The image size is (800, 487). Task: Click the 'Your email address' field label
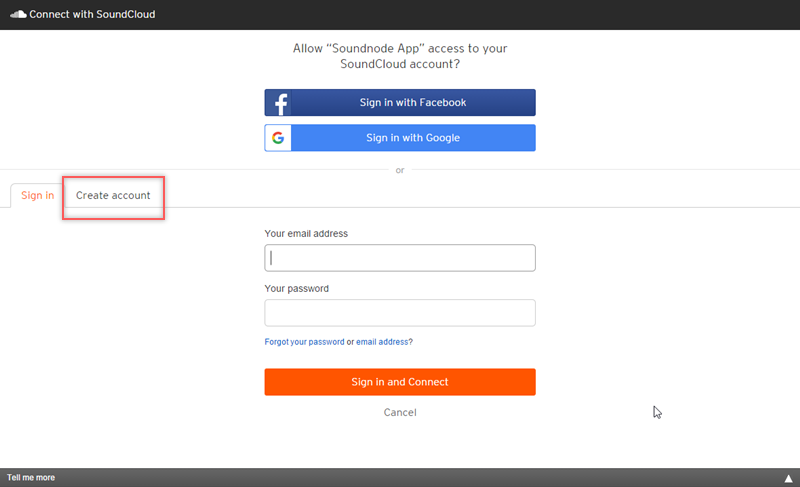306,234
